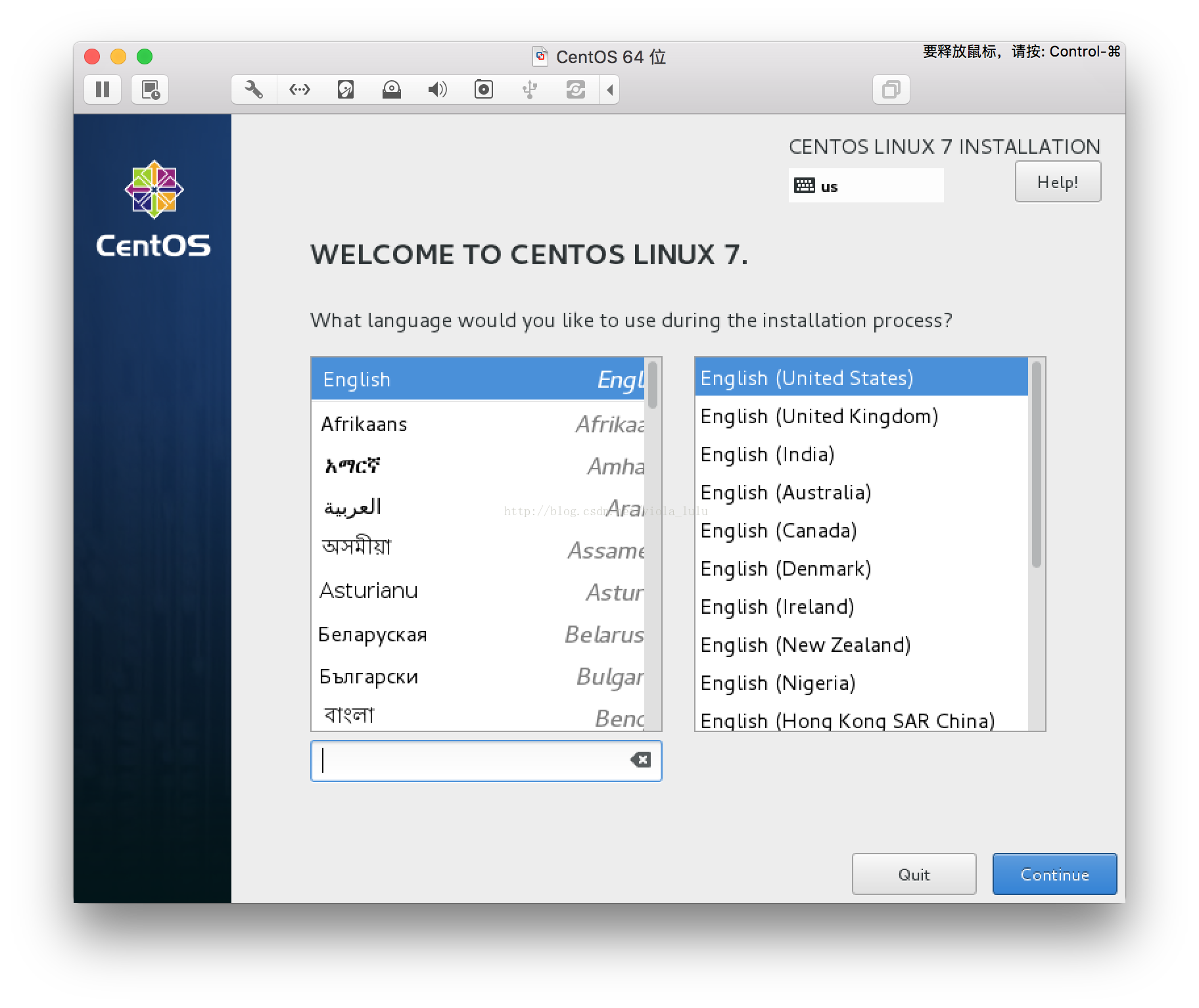Choose Afrikaans as the installation language
This screenshot has width=1199, height=1008.
pos(421,424)
